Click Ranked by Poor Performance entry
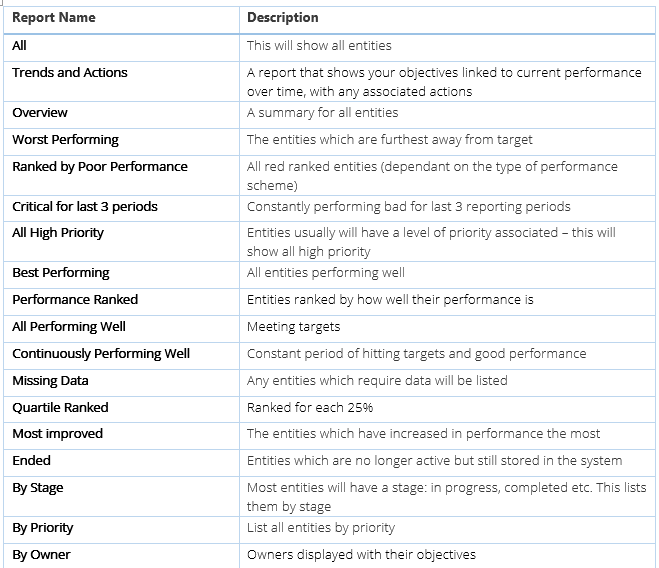This screenshot has width=659, height=568. pos(100,166)
